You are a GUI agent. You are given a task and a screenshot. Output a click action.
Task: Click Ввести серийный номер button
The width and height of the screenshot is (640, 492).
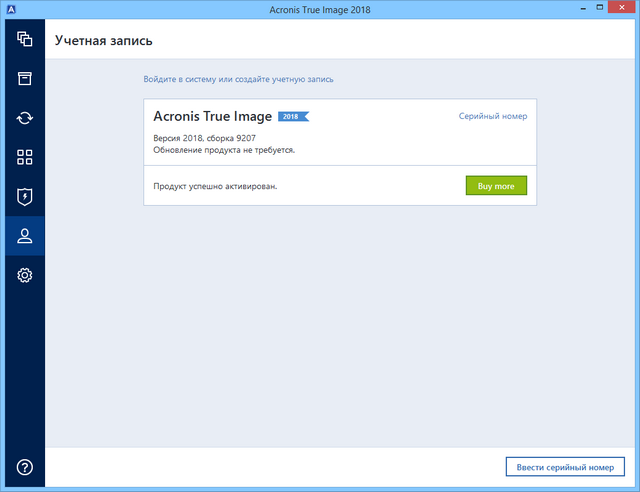pyautogui.click(x=565, y=467)
